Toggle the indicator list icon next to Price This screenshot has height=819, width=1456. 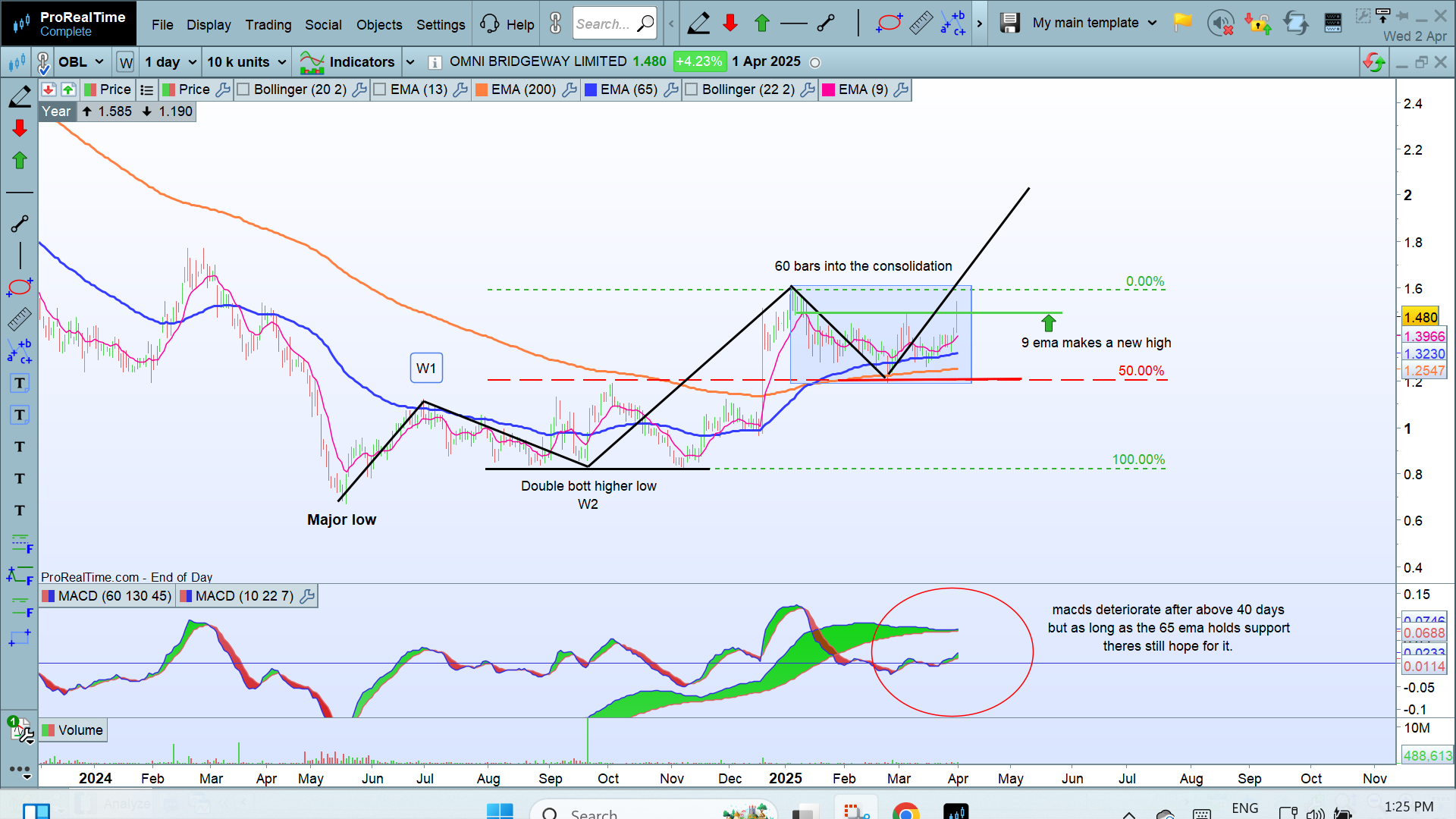(147, 89)
